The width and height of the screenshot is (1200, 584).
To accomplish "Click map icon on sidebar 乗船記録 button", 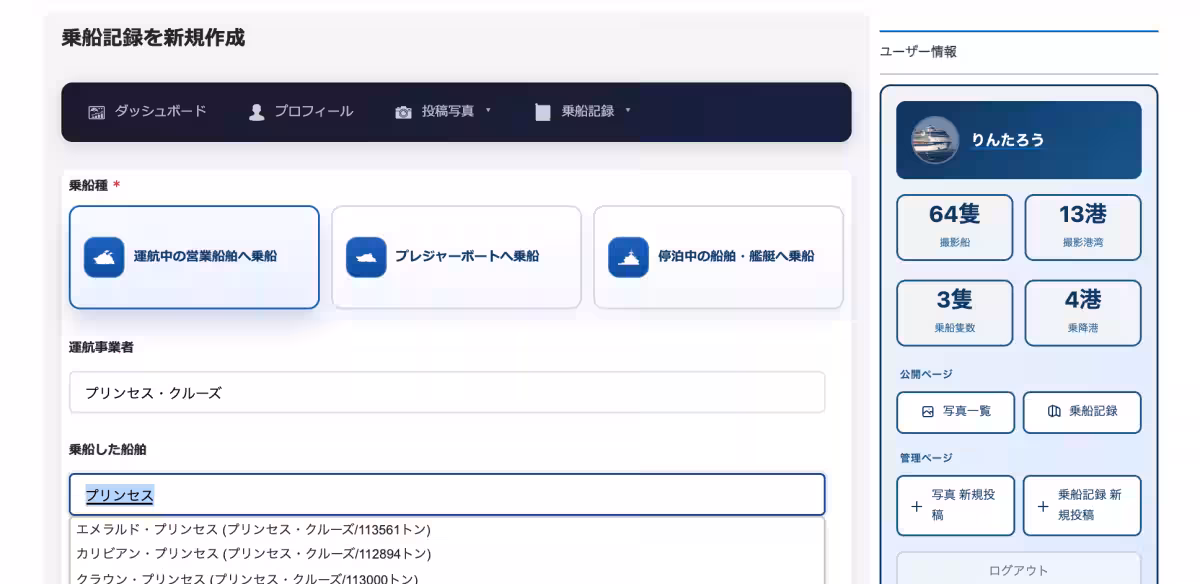I will click(1054, 411).
